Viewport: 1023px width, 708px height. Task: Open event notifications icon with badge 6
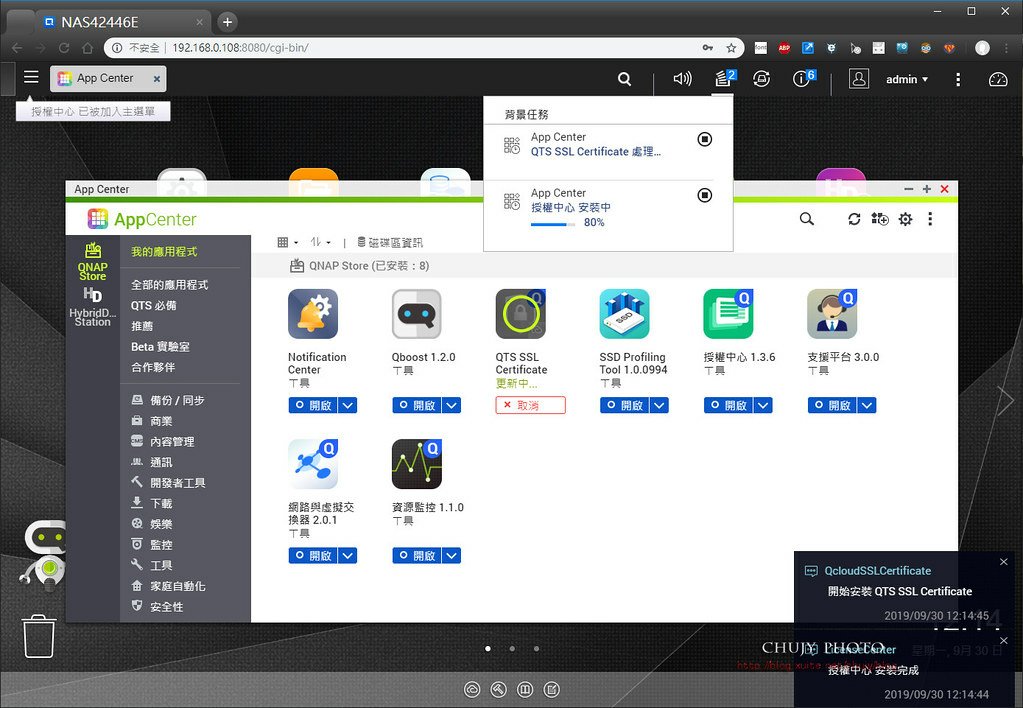(x=803, y=78)
